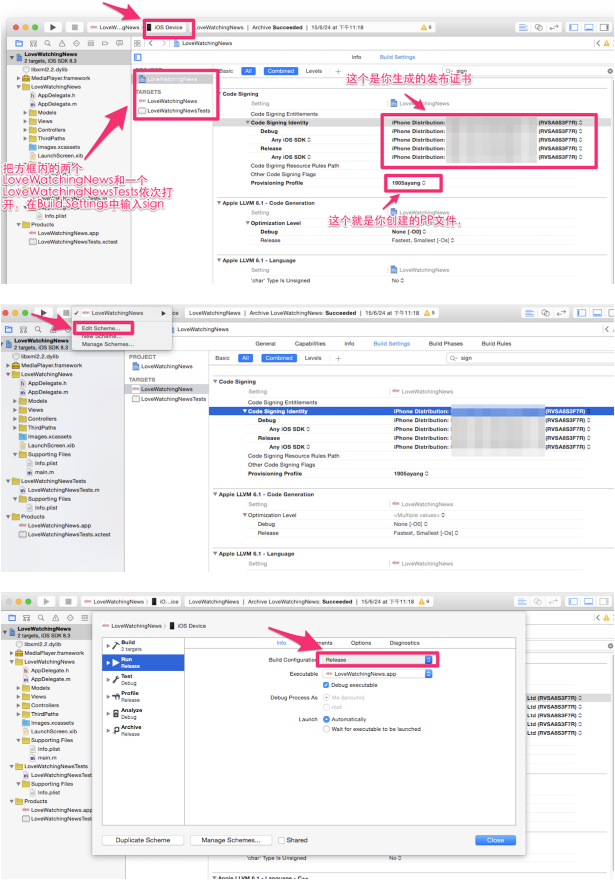Select Analyze action in scheme editor list

[145, 713]
